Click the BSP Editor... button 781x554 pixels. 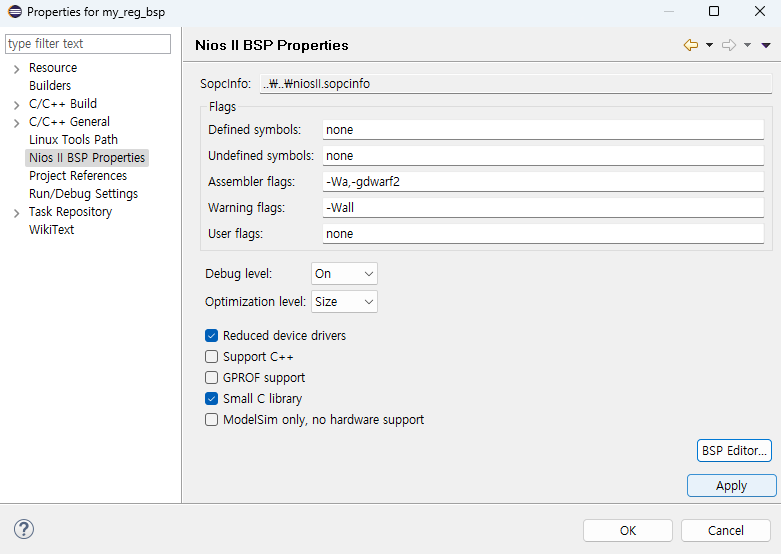734,450
